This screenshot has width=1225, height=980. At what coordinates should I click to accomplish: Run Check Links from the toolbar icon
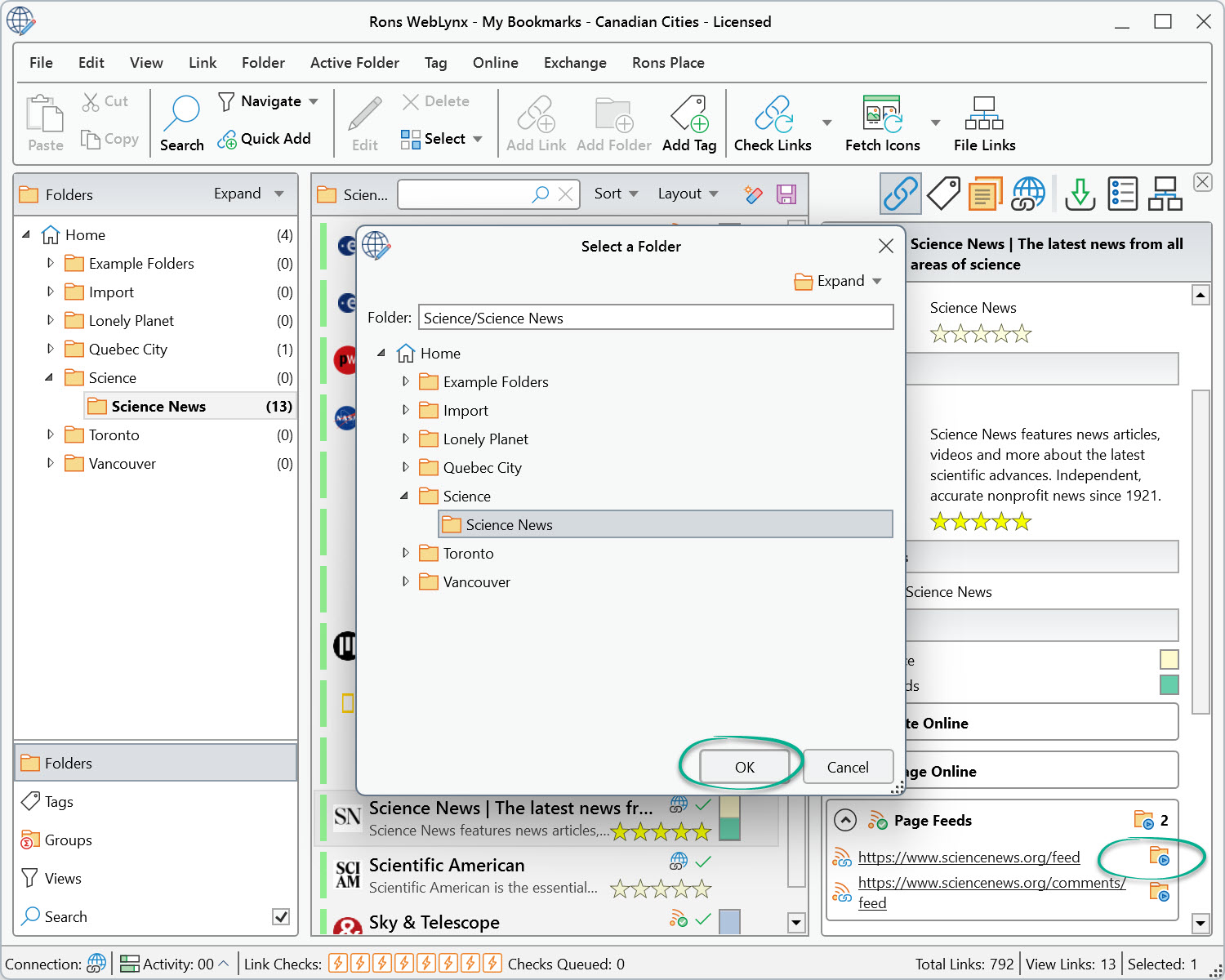(773, 123)
